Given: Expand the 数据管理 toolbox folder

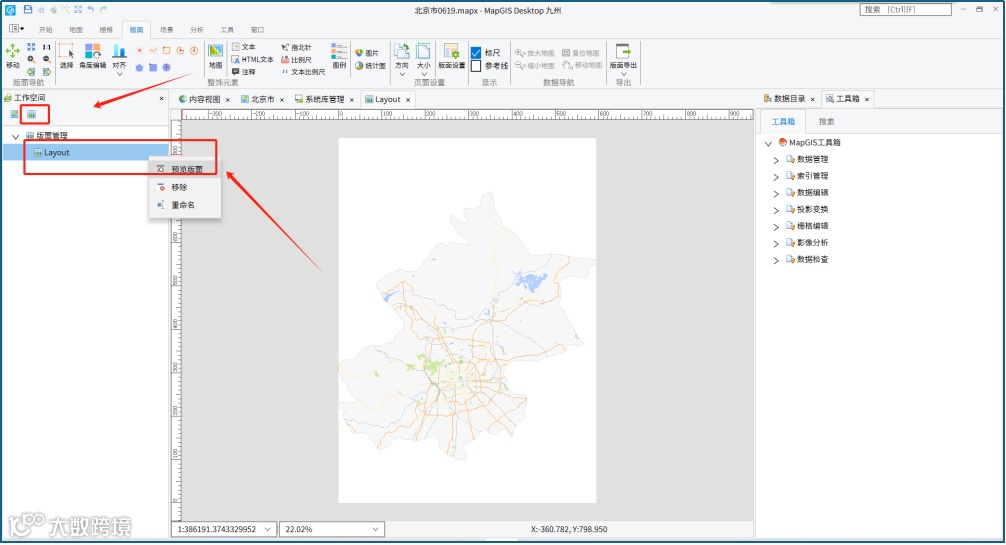Looking at the screenshot, I should pyautogui.click(x=776, y=160).
